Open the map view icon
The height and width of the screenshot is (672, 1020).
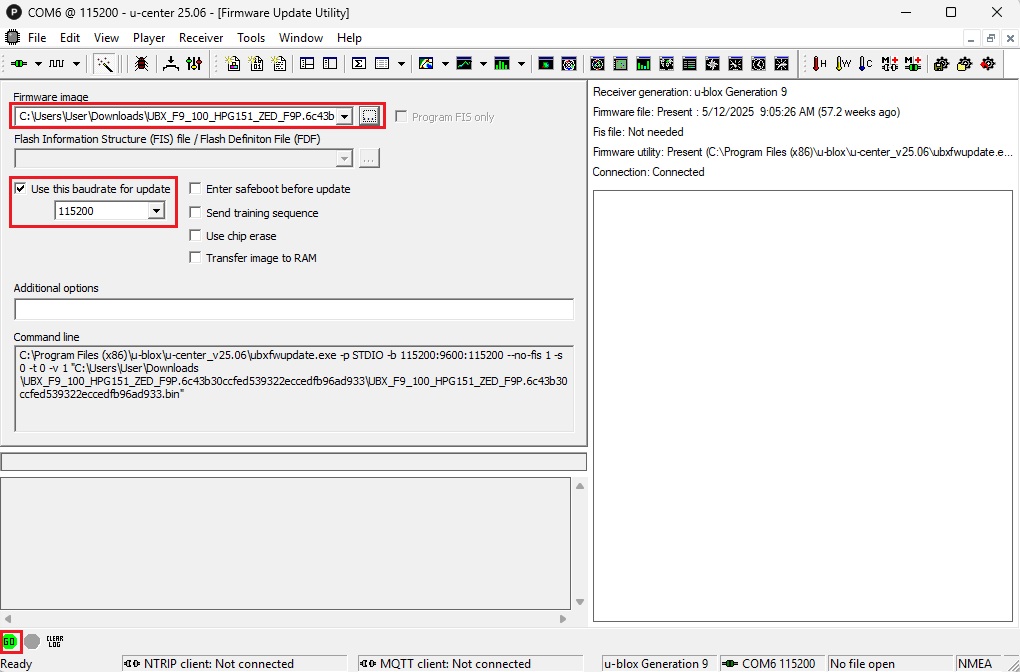coord(426,64)
